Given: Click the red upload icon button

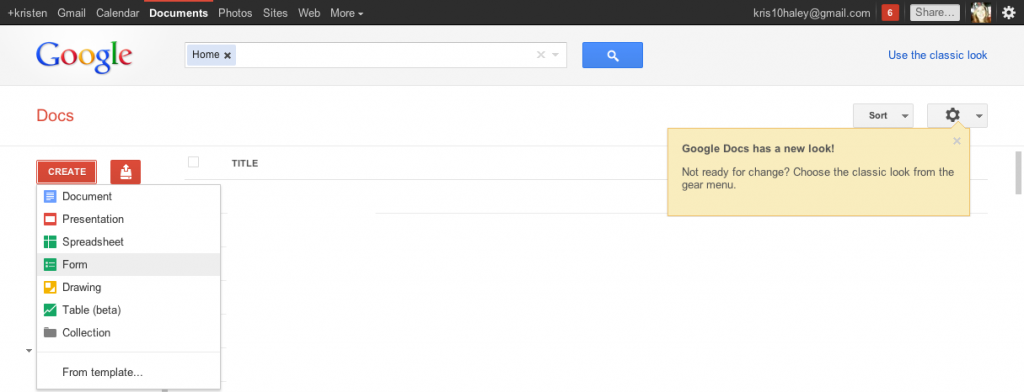Looking at the screenshot, I should [x=125, y=172].
